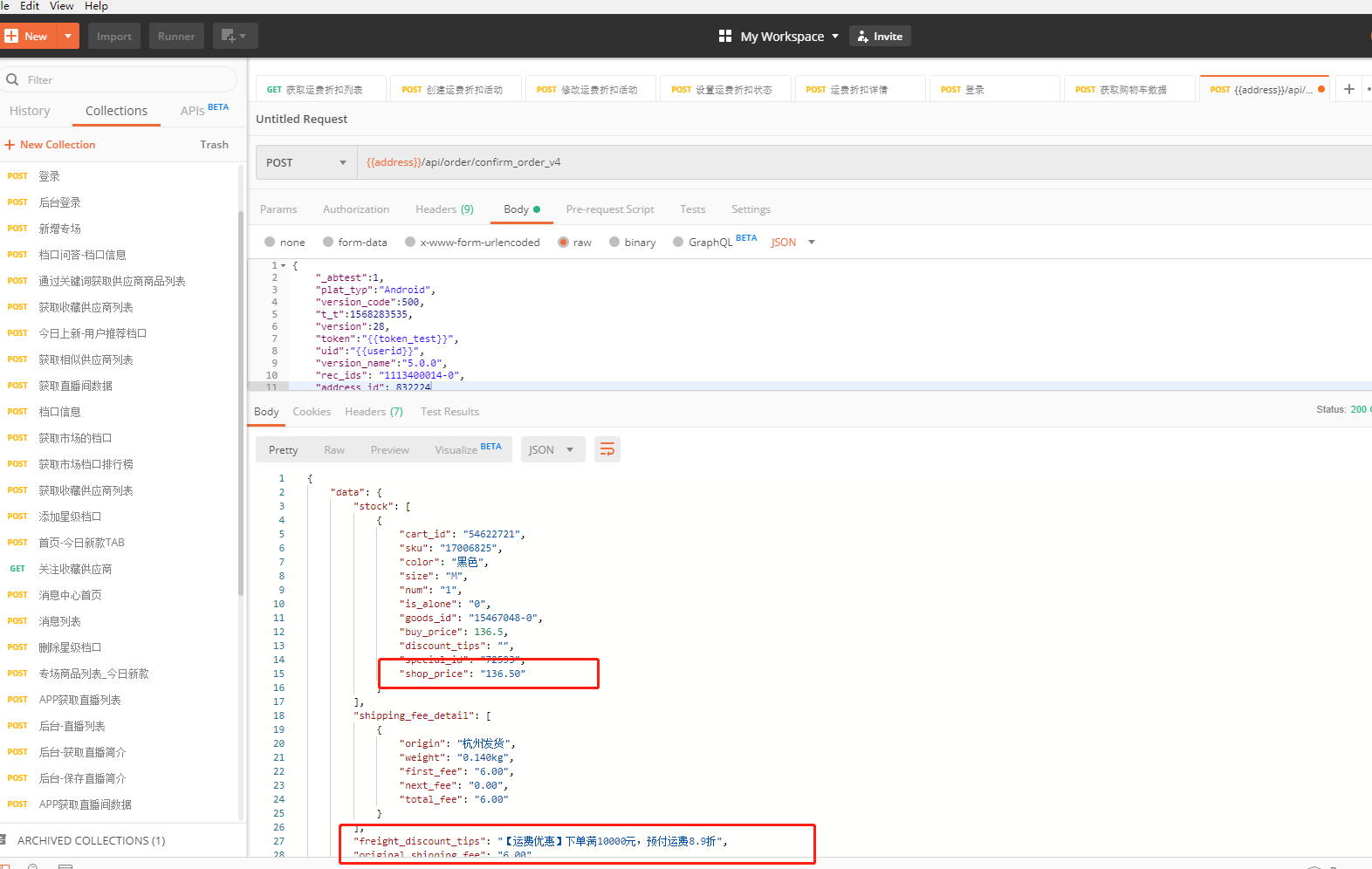Click the Invite button
This screenshot has height=869, width=1372.
click(x=880, y=36)
